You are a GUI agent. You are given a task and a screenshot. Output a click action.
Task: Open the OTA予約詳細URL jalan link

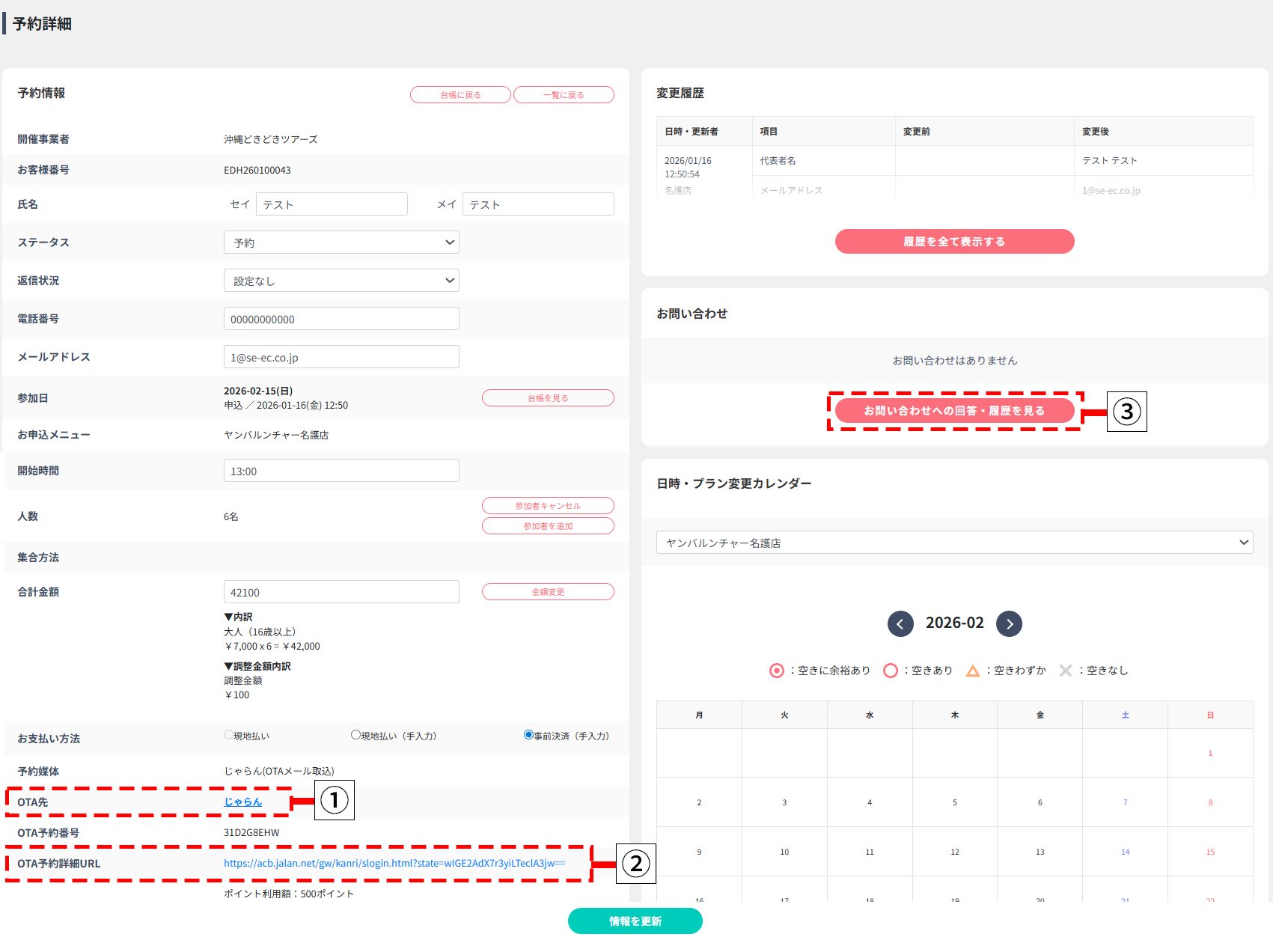coord(394,863)
